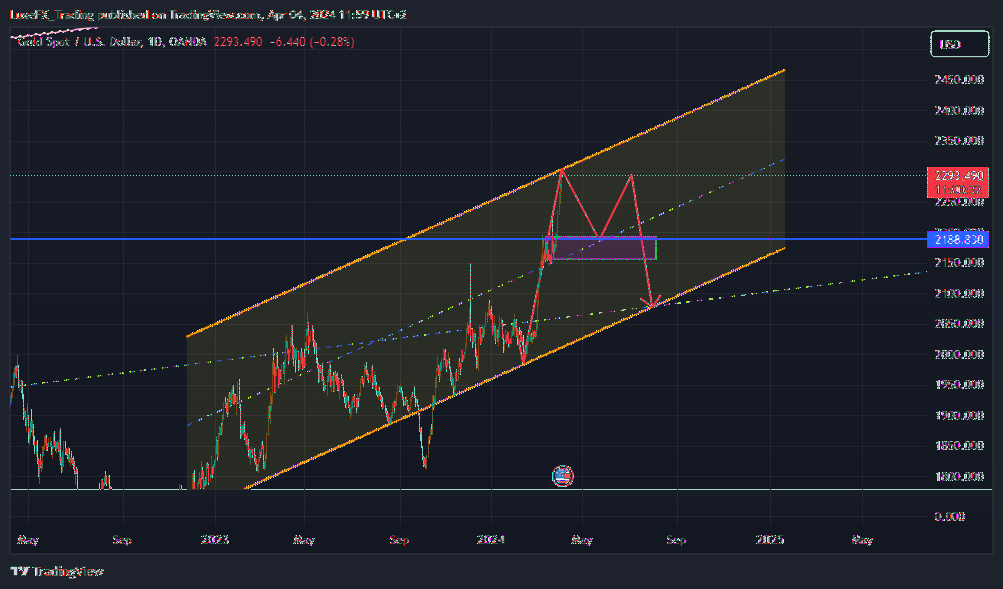Screen dimensions: 1003x589
Task: Click the 1800.000 price axis label
Action: [958, 476]
